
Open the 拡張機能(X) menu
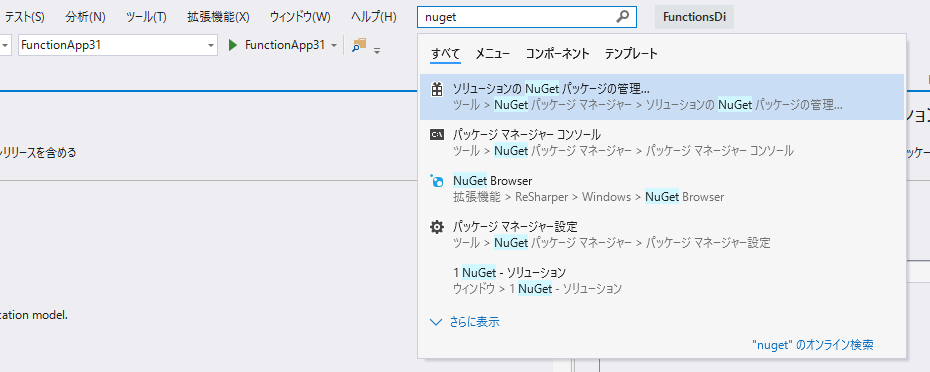click(218, 17)
